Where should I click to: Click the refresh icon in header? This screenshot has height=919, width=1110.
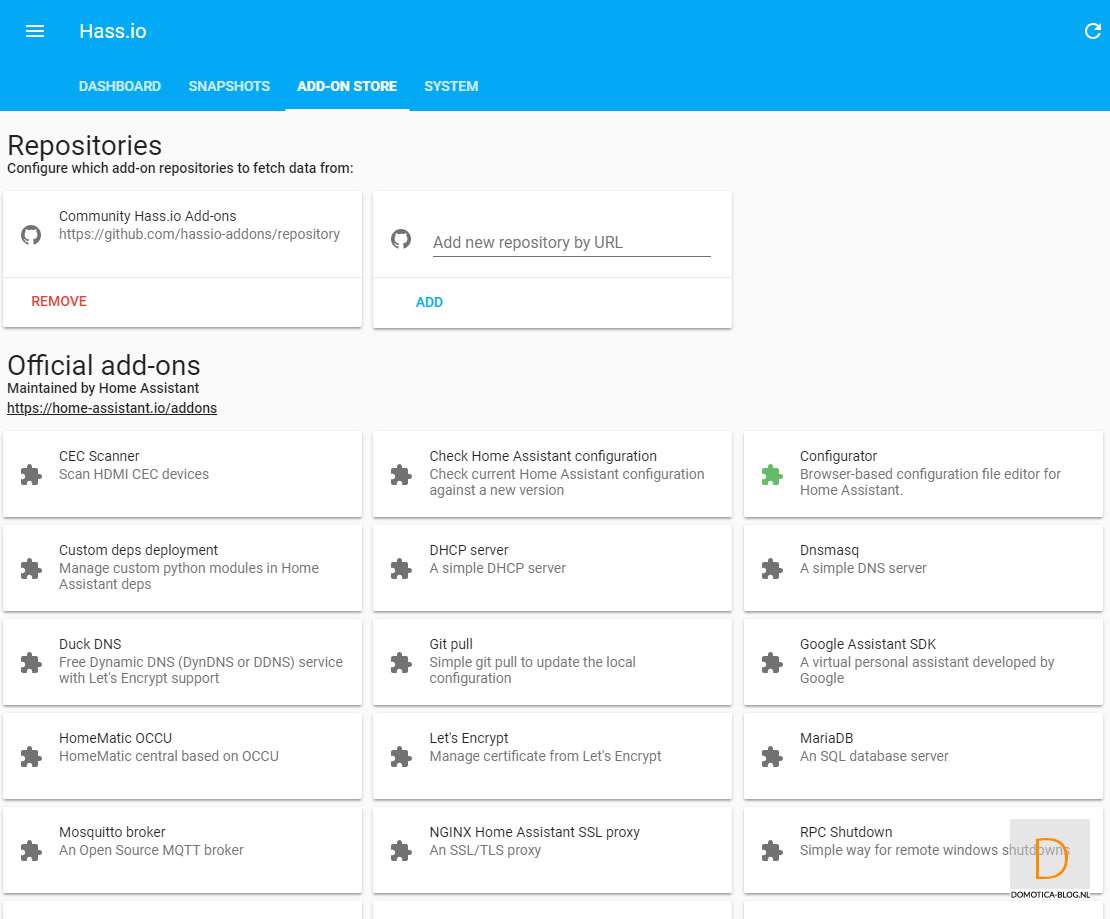tap(1092, 31)
